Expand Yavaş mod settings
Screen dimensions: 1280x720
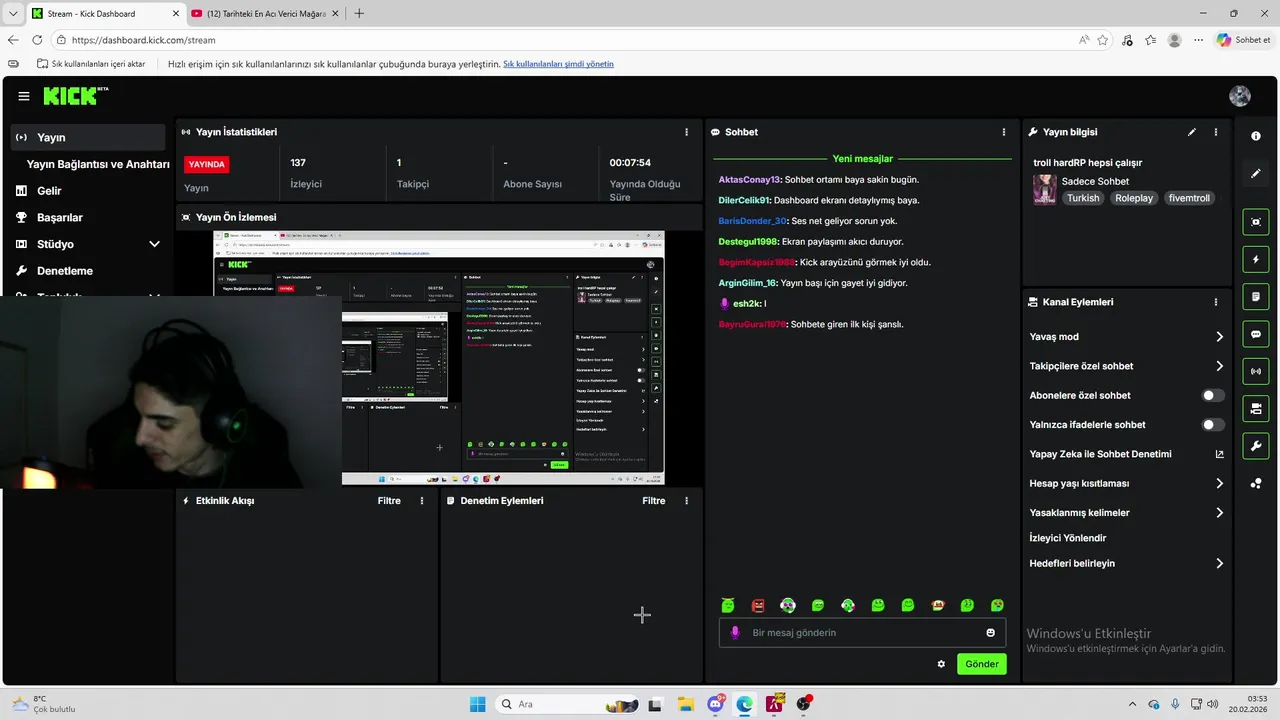click(x=1219, y=337)
